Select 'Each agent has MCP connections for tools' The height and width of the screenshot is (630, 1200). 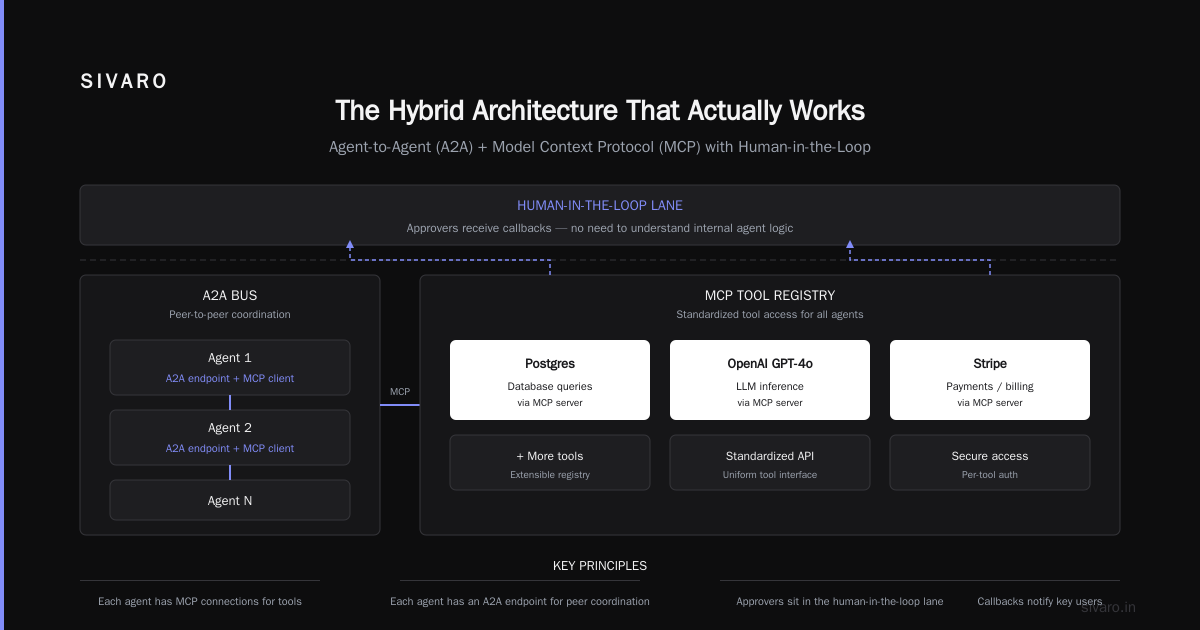[x=200, y=602]
